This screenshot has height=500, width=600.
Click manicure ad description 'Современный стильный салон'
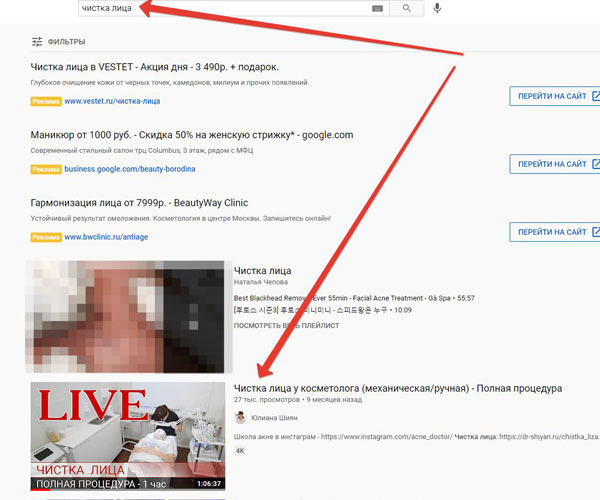tap(142, 150)
